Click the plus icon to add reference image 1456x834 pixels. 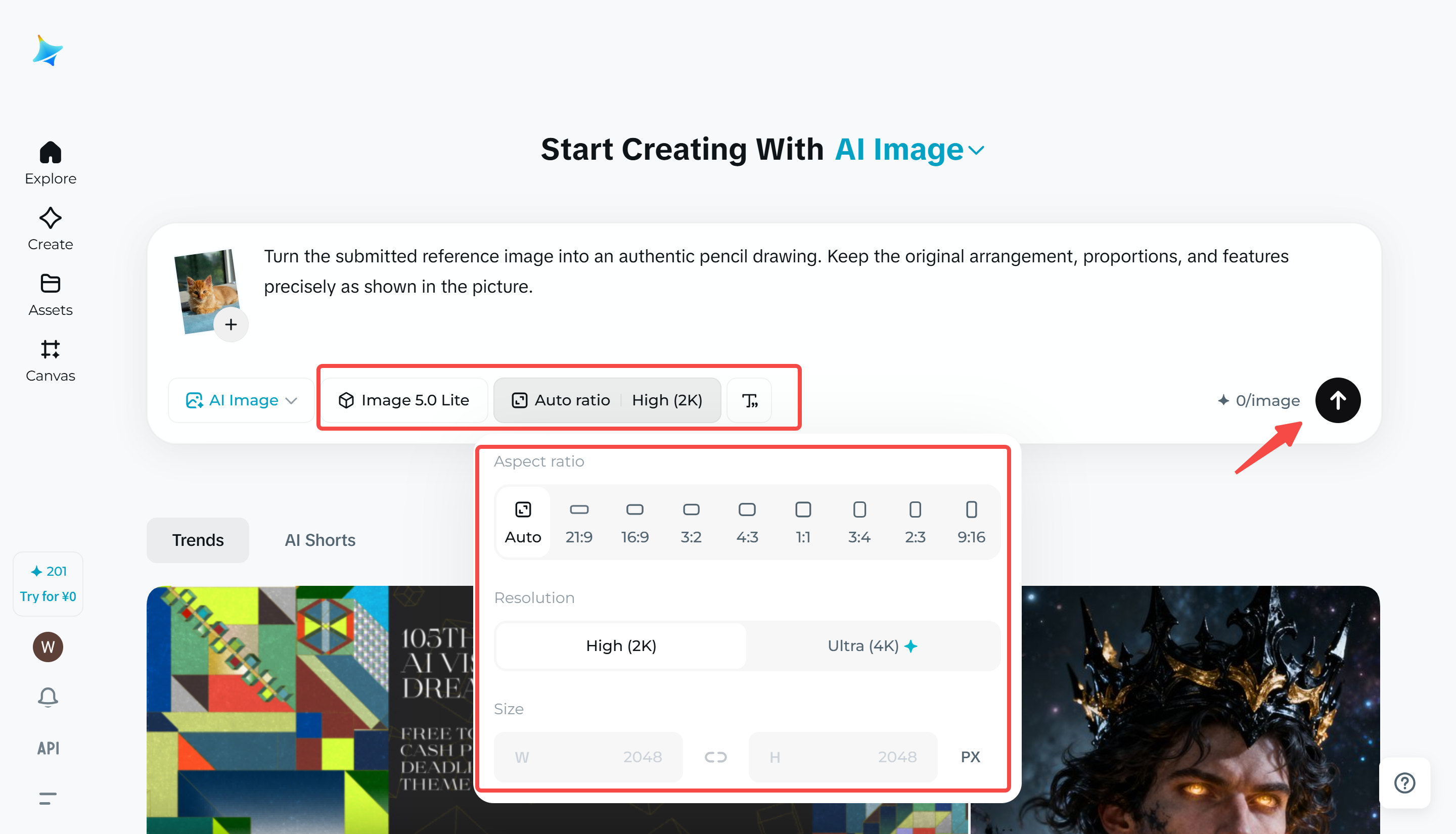[x=231, y=325]
